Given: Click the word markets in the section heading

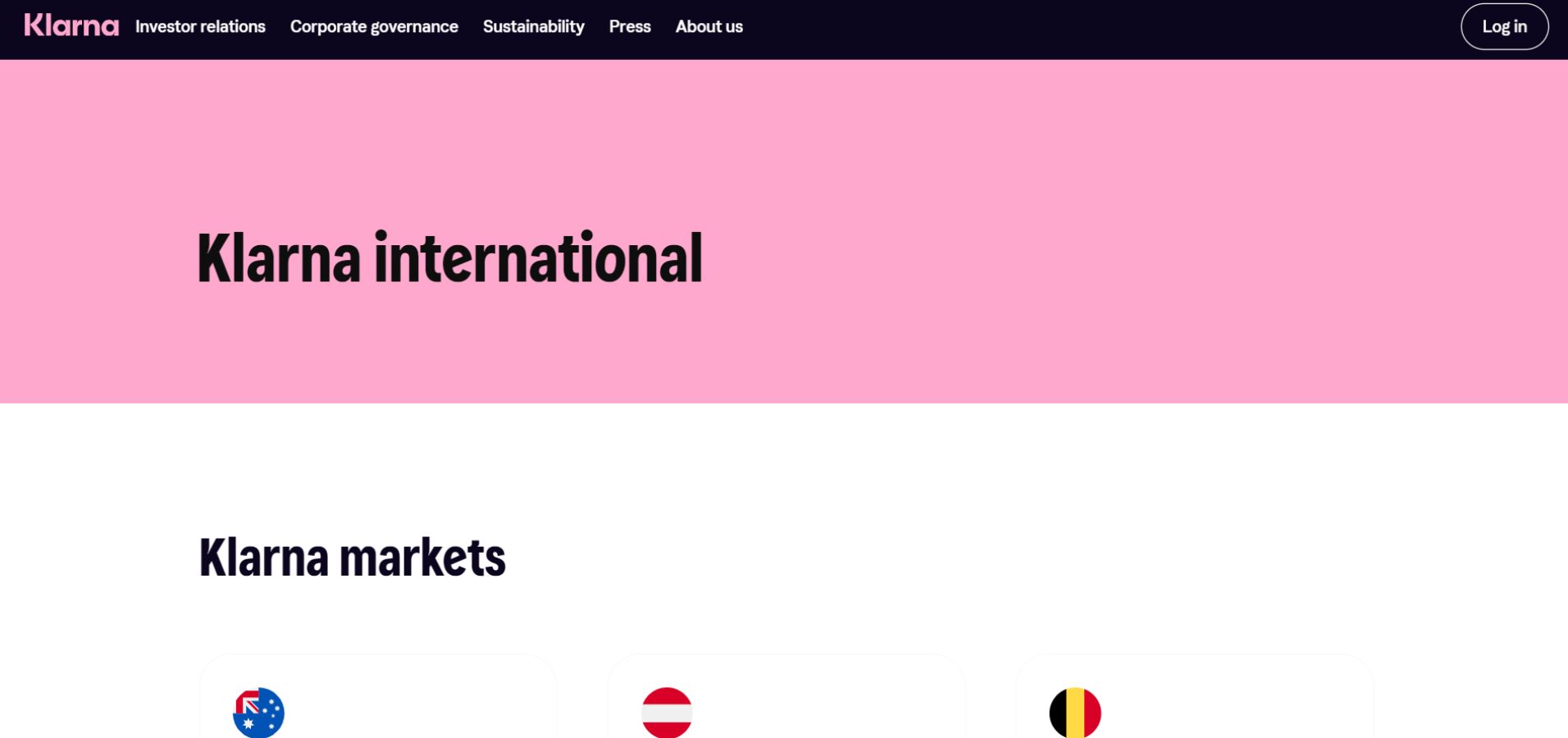Looking at the screenshot, I should tap(422, 558).
